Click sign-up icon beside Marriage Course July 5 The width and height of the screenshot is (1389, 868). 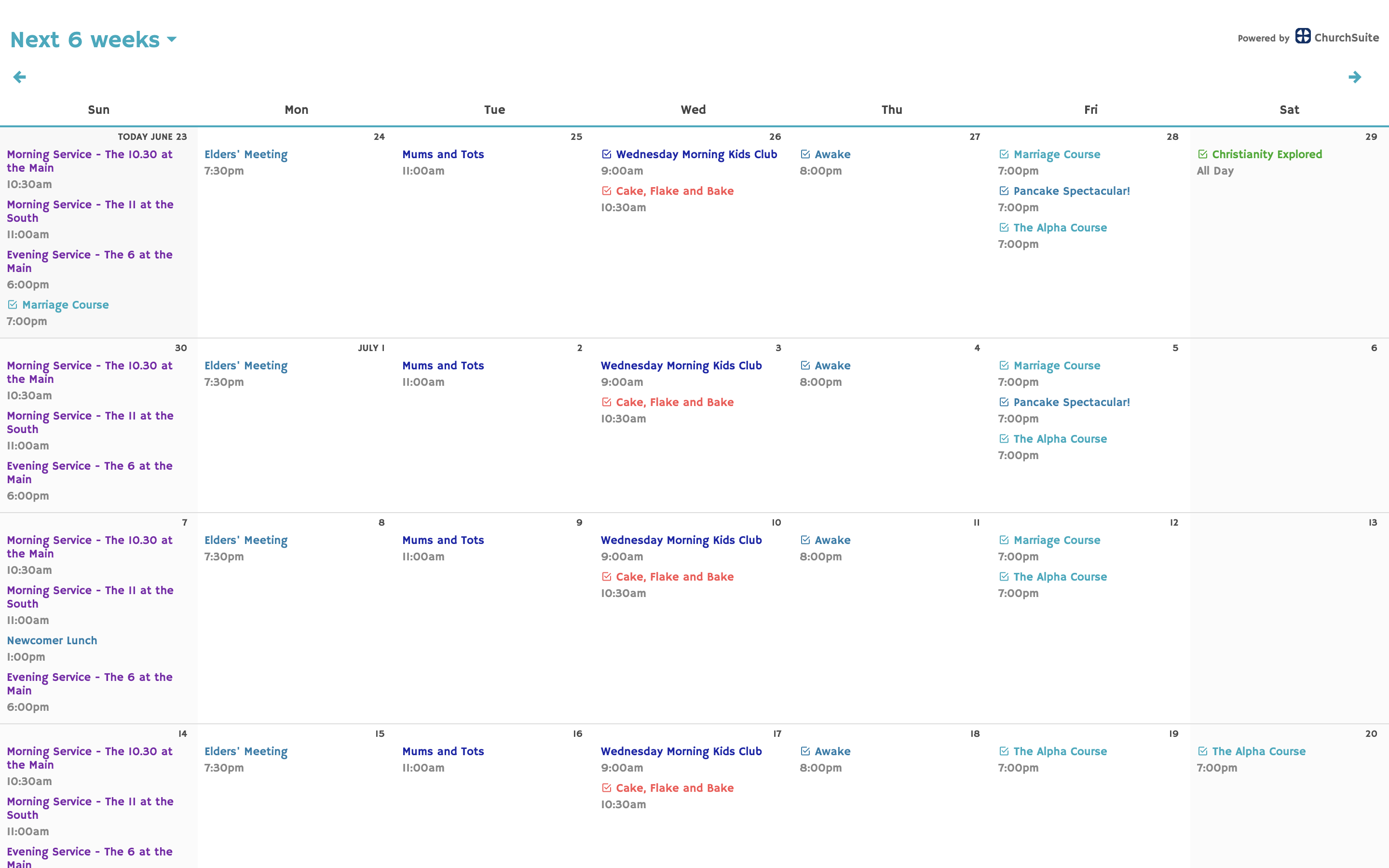(x=1004, y=366)
